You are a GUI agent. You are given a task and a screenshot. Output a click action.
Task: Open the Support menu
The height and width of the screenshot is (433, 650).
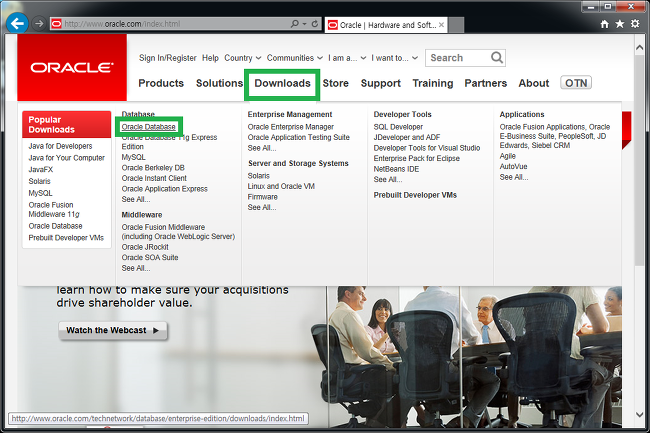click(381, 83)
